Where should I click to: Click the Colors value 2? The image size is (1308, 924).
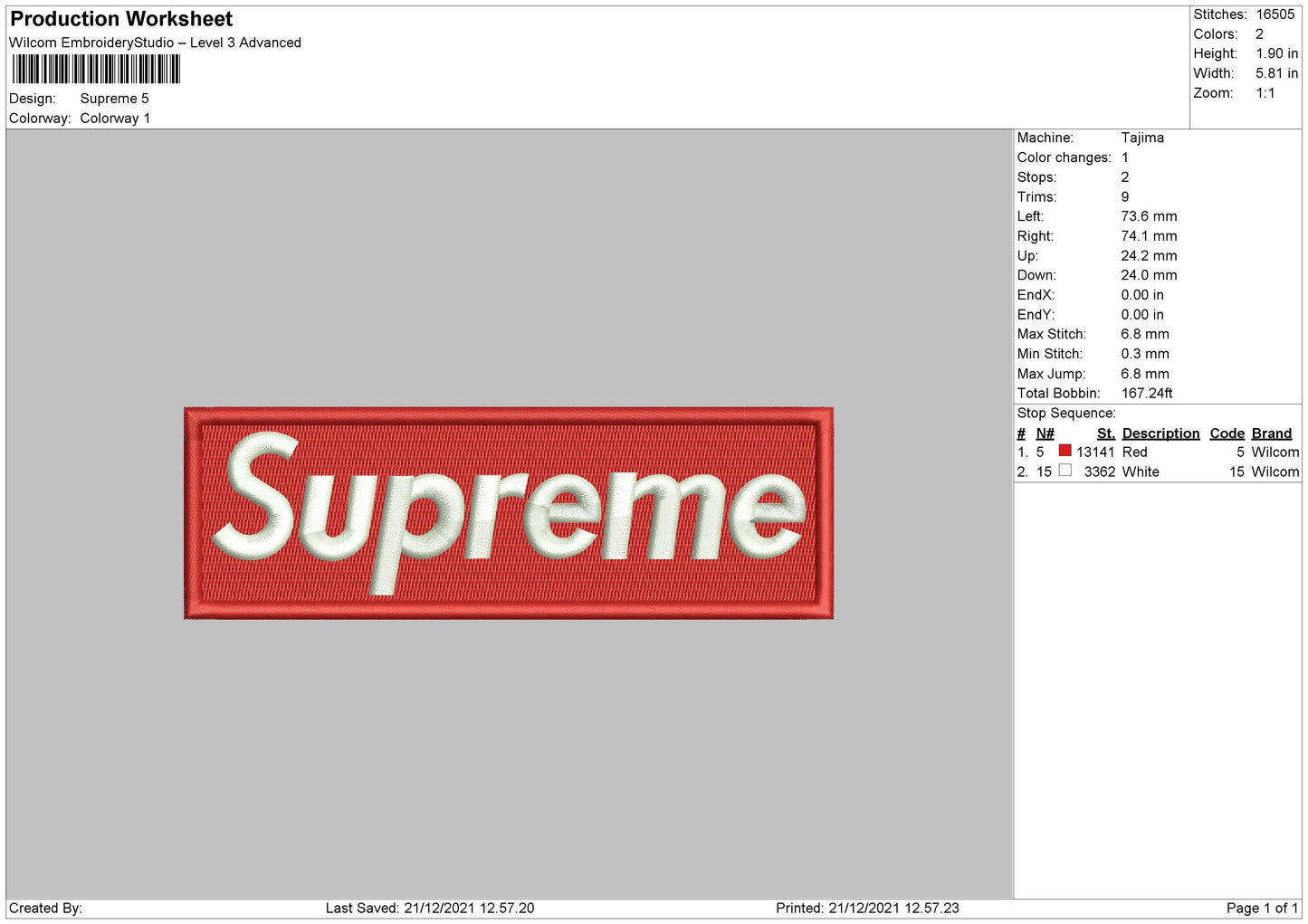point(1259,34)
